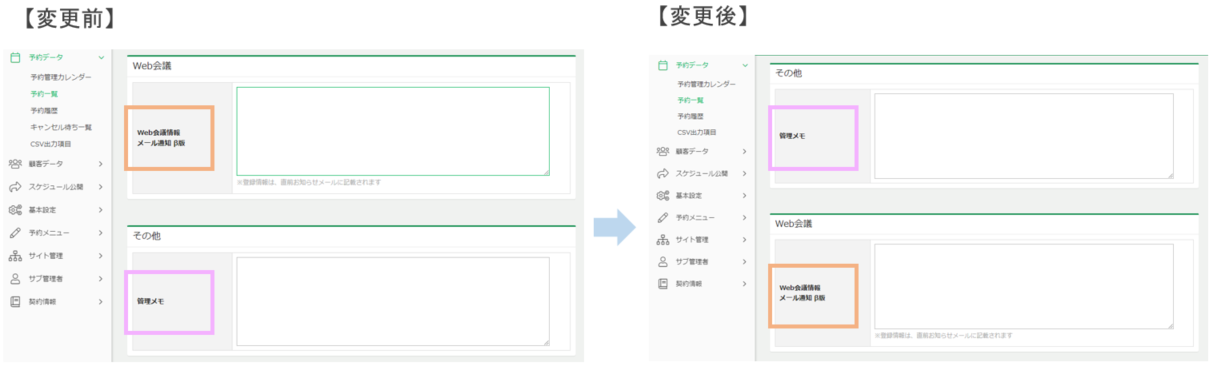Expand 予約メニュー with its arrow in 変更前
Viewport: 1213px width, 385px height.
[x=101, y=232]
